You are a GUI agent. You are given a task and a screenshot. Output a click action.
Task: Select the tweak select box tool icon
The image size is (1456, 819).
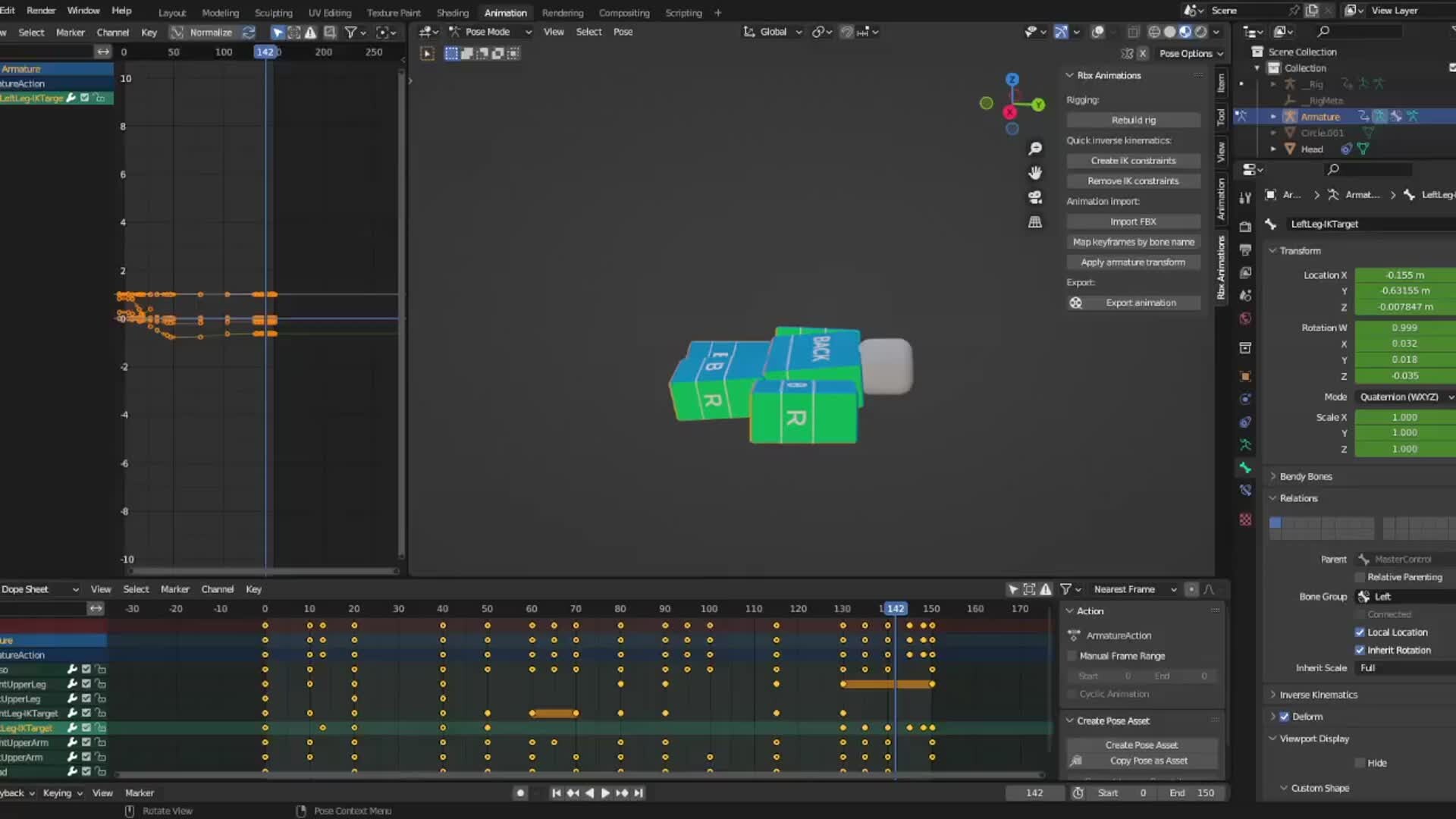pyautogui.click(x=451, y=53)
